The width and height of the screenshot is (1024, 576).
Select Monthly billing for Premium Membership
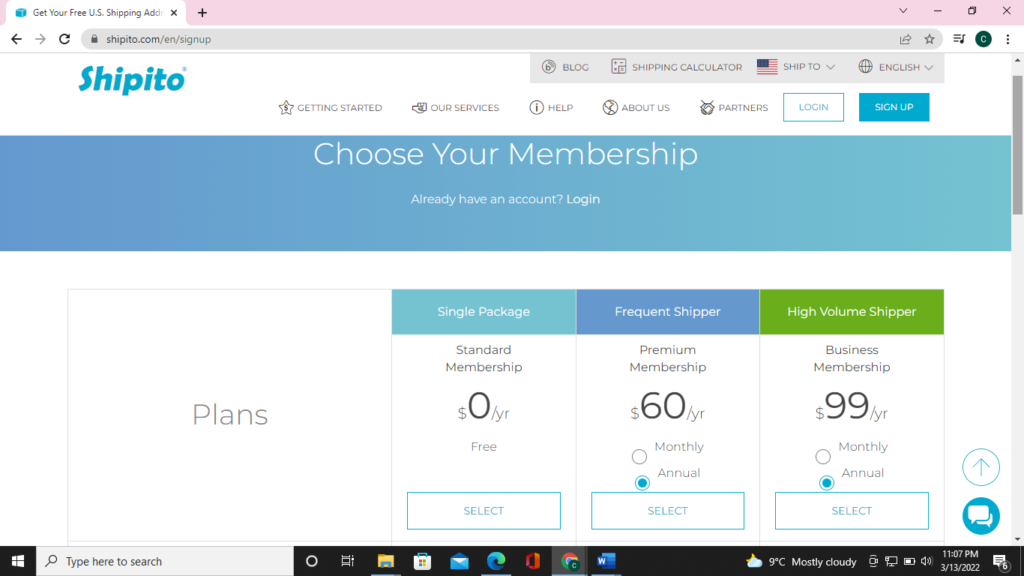(x=639, y=456)
